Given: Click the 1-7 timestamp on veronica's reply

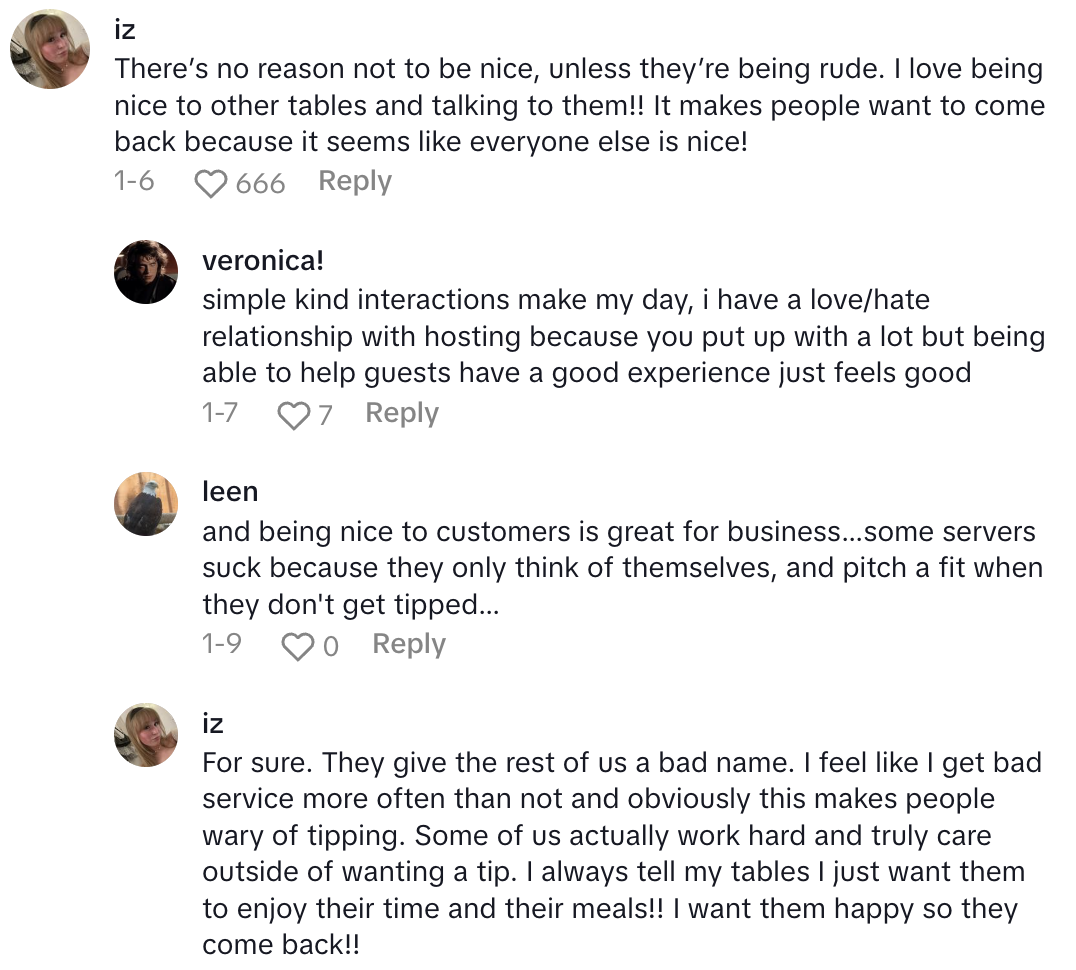Looking at the screenshot, I should (x=220, y=413).
